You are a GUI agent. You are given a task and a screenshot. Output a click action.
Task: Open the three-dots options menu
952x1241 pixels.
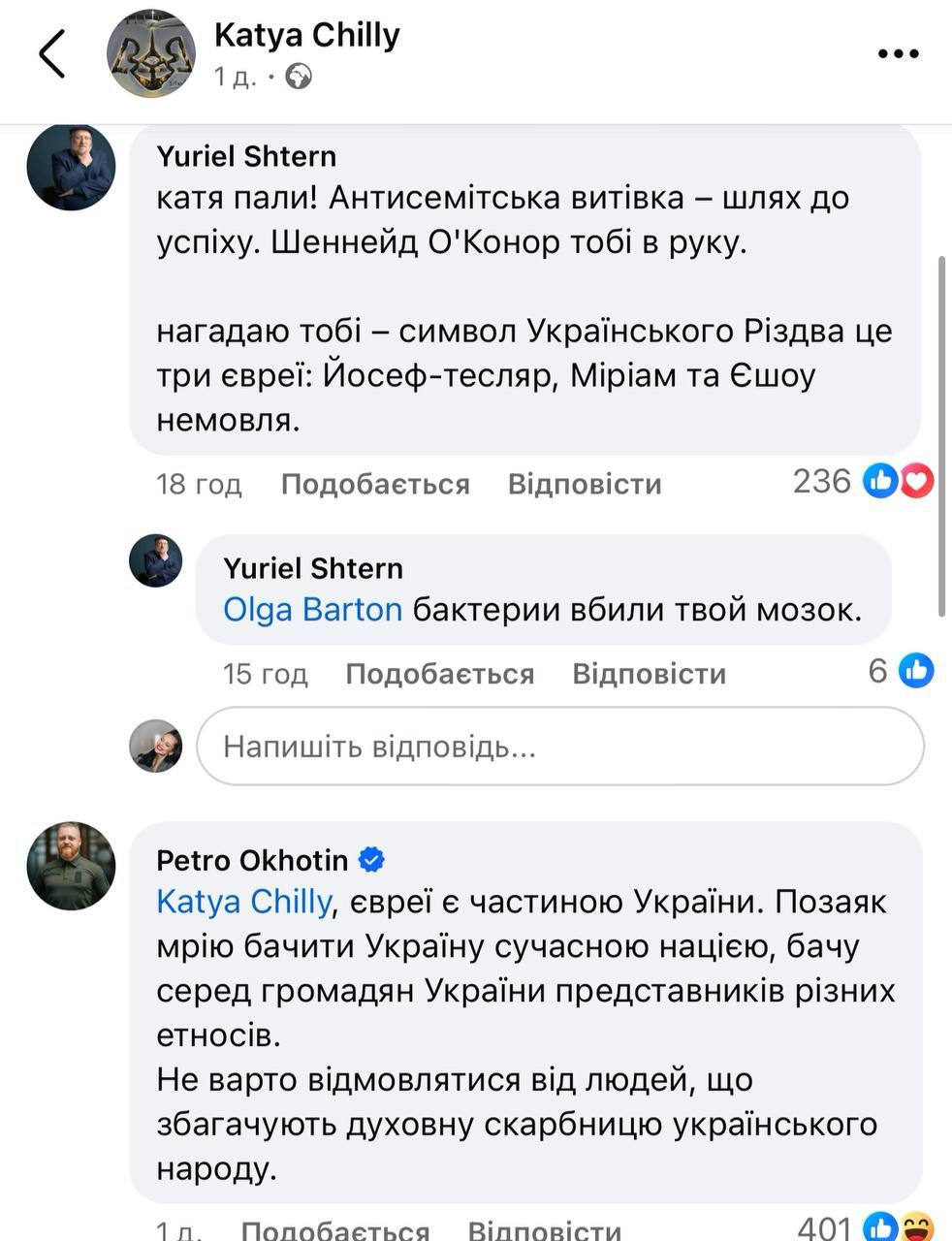point(897,54)
